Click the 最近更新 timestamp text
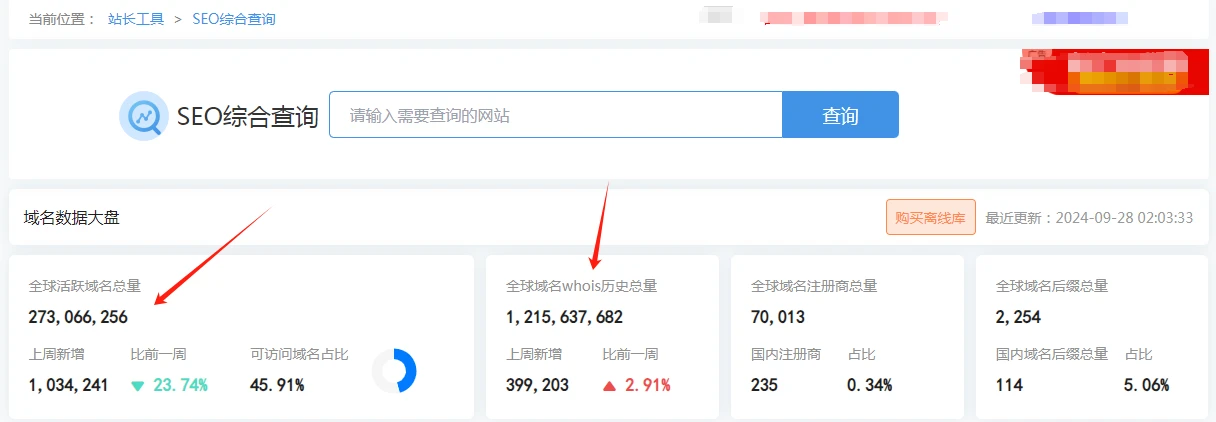 click(1089, 217)
